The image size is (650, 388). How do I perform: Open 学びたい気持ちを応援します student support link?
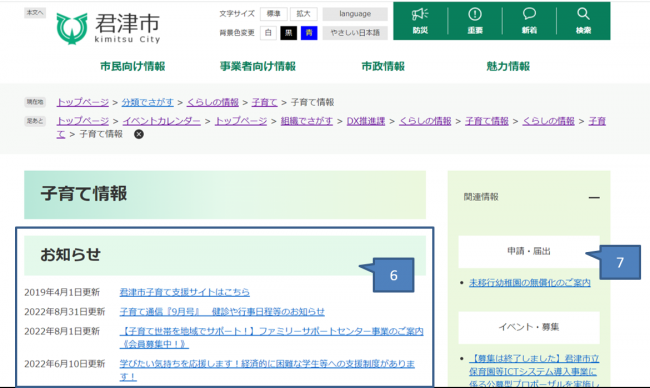tap(267, 370)
